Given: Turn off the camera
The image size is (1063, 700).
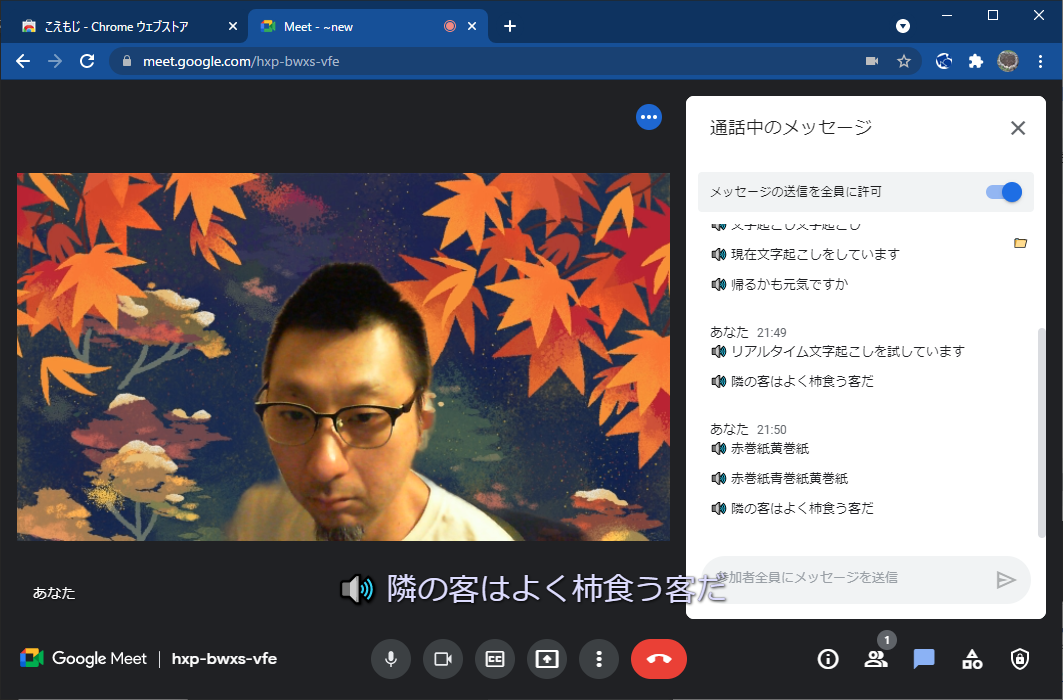Looking at the screenshot, I should pos(443,659).
